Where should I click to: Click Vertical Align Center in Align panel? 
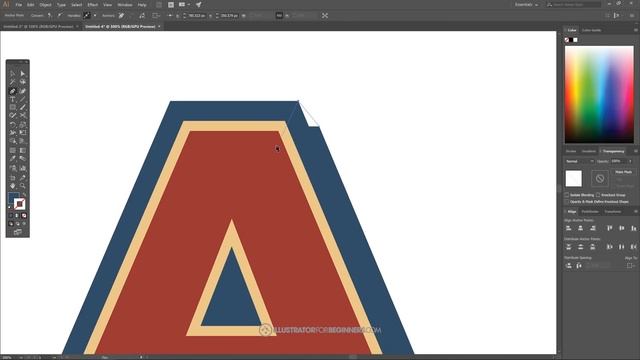[622, 228]
